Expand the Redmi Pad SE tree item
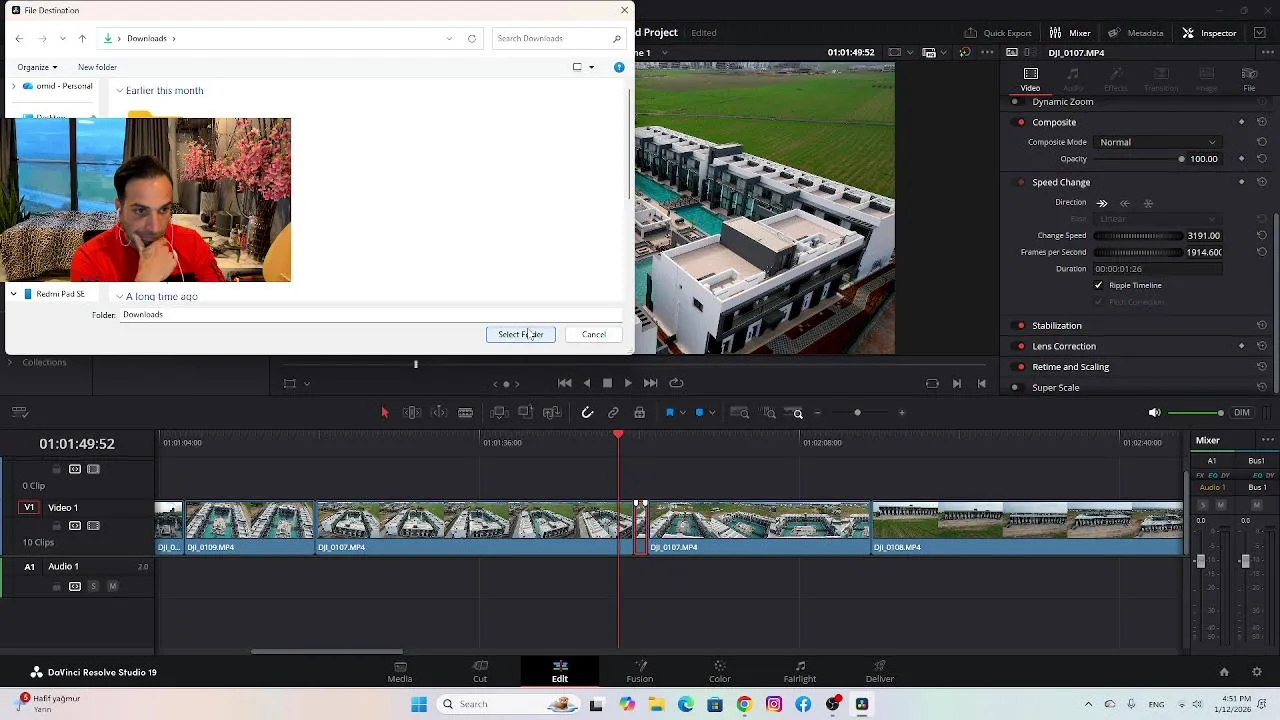This screenshot has width=1280, height=720. point(13,294)
